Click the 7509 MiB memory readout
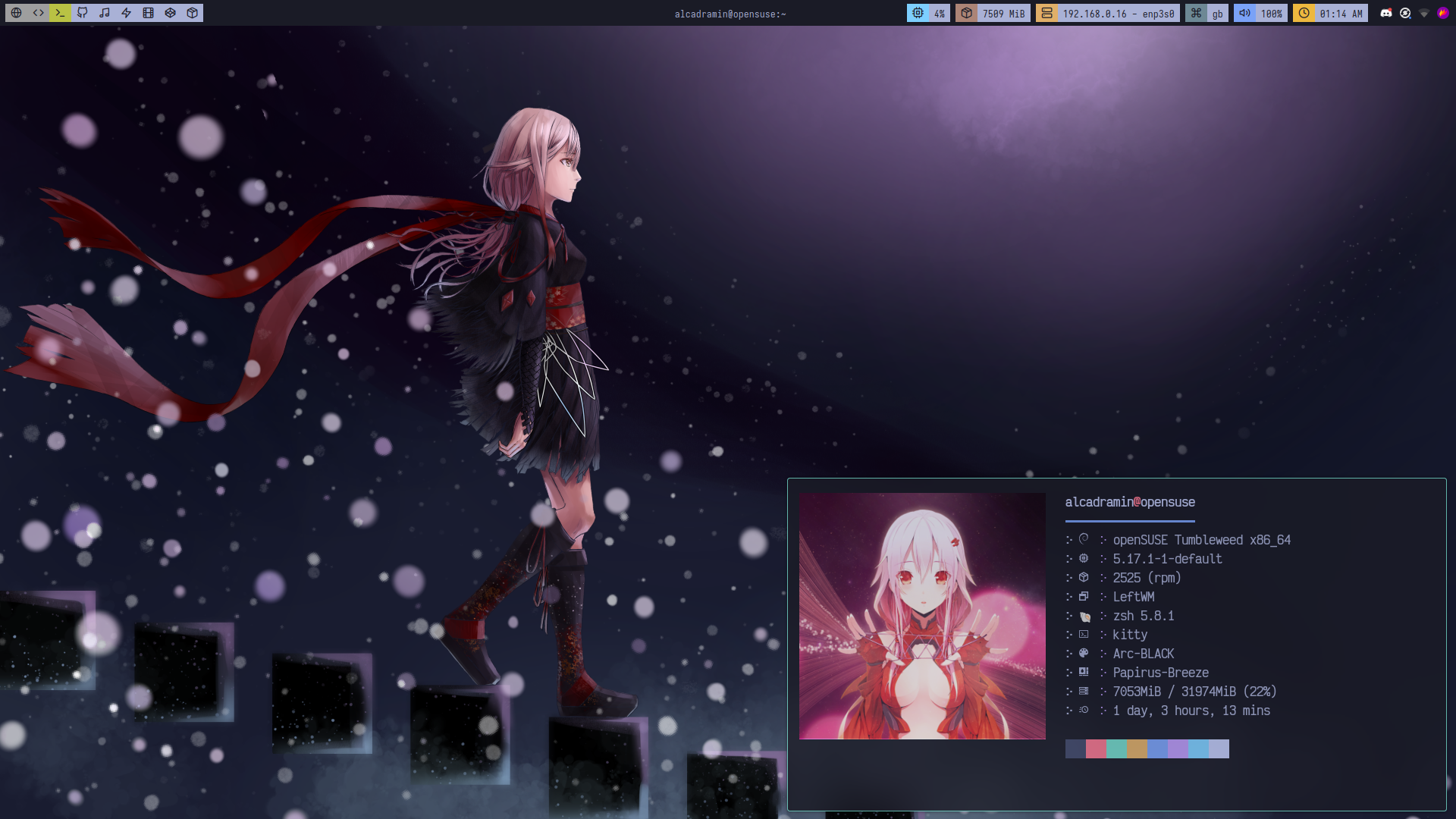This screenshot has width=1456, height=819. pyautogui.click(x=1003, y=14)
